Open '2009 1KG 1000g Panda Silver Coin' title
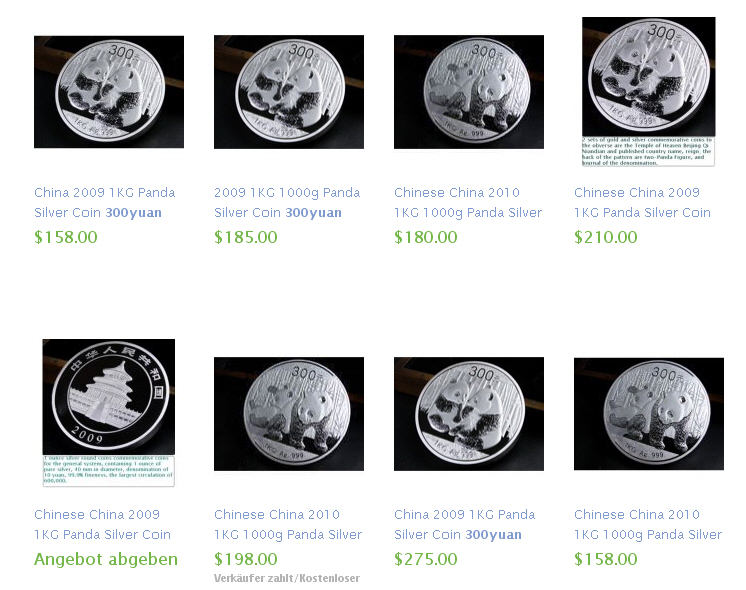 point(287,202)
